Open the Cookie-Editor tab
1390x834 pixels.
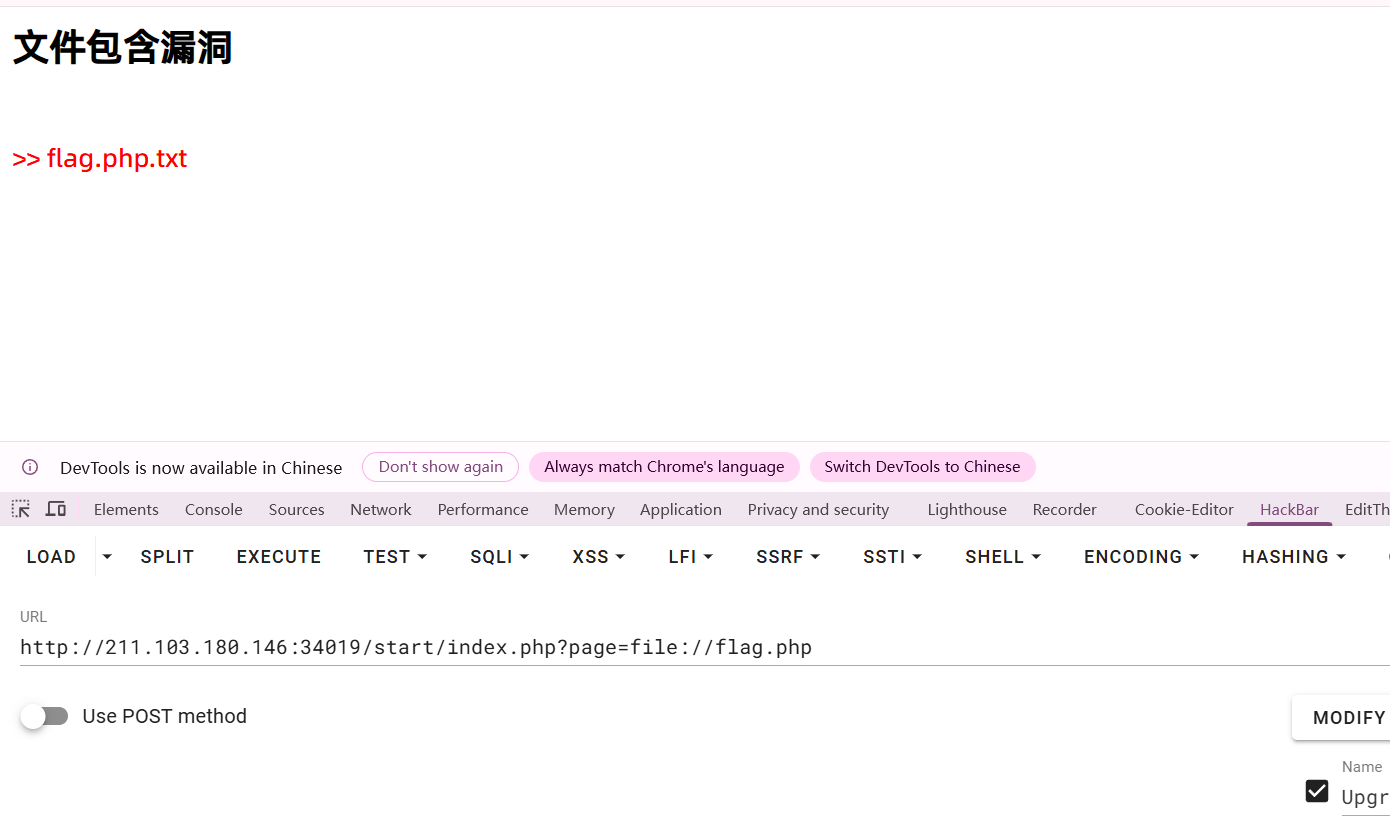pyautogui.click(x=1184, y=510)
